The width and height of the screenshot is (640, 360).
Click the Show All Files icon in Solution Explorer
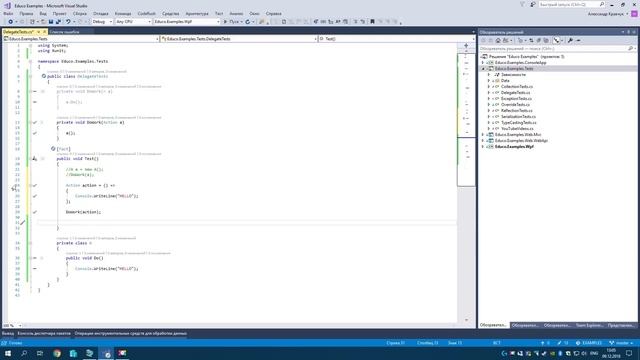click(x=546, y=40)
